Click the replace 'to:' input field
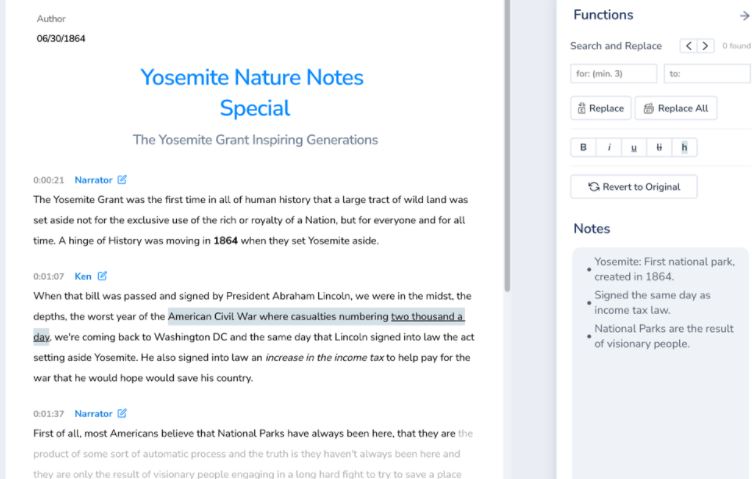Screen dimensions: 755x479 coord(706,74)
